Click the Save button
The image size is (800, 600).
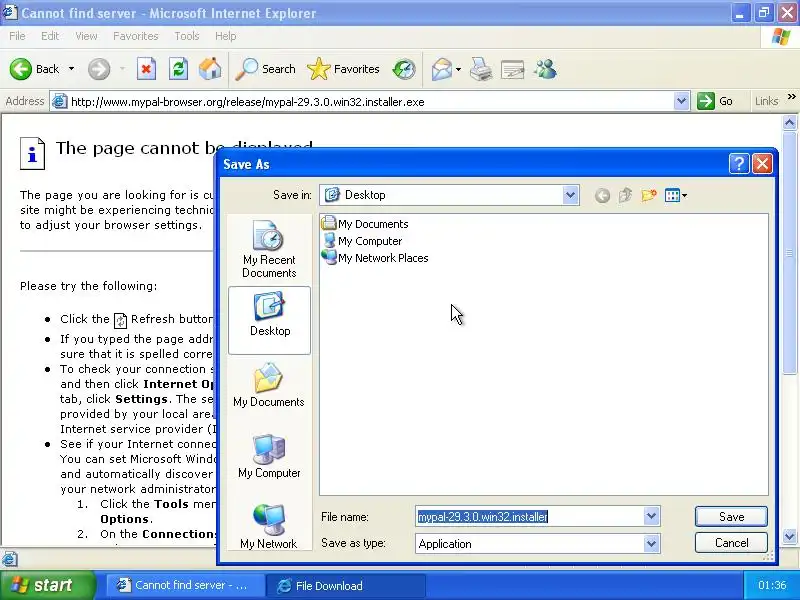coord(731,516)
